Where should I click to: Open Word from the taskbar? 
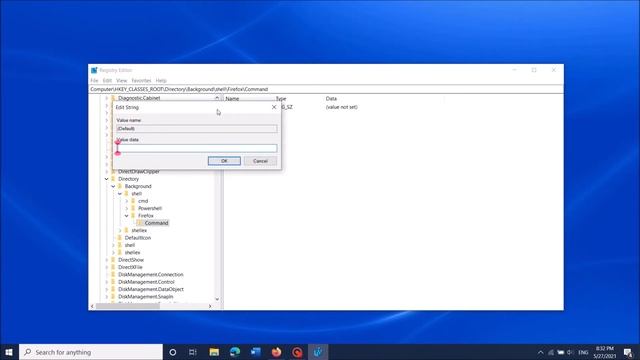(x=256, y=352)
